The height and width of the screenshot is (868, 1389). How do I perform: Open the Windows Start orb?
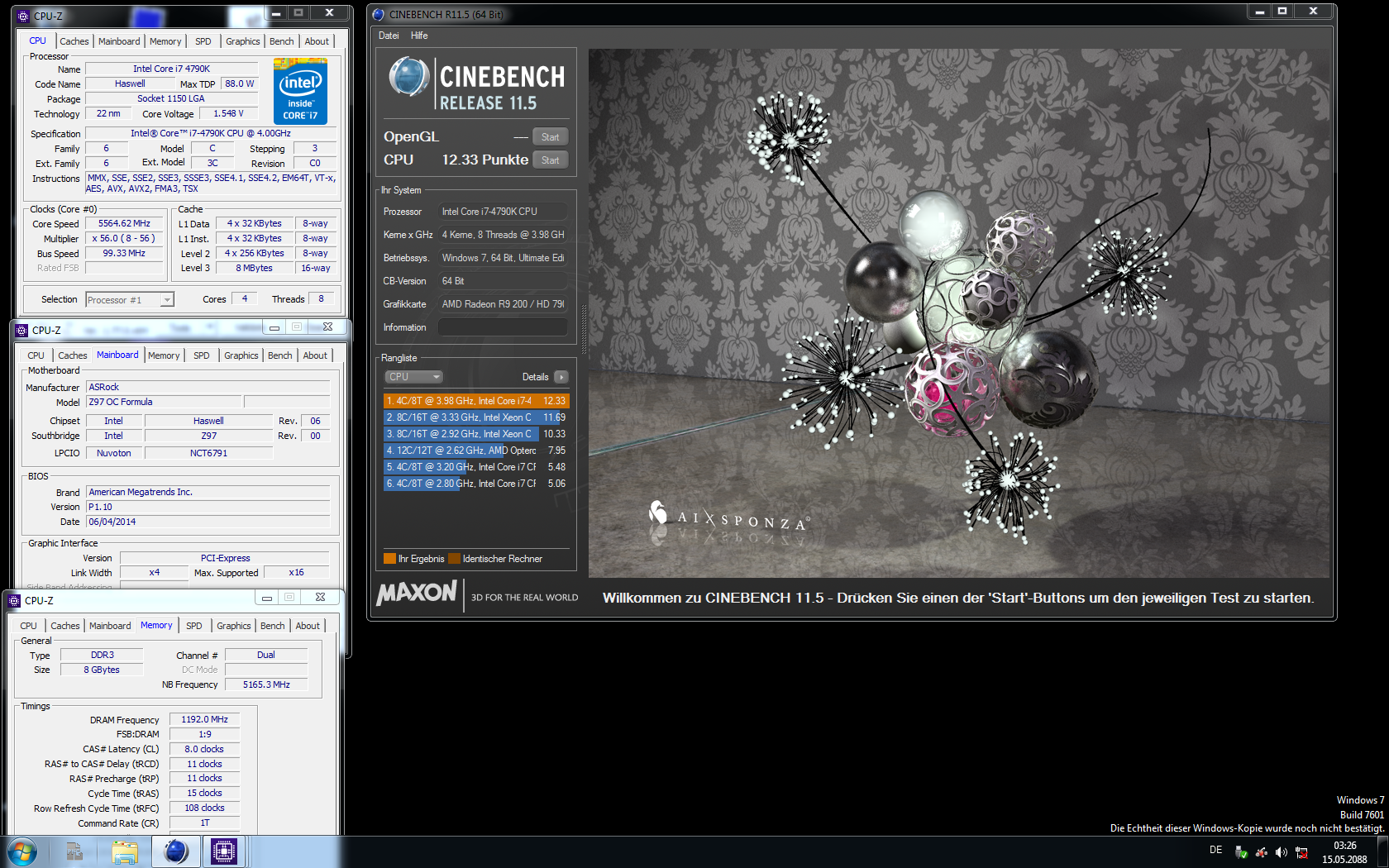point(21,851)
